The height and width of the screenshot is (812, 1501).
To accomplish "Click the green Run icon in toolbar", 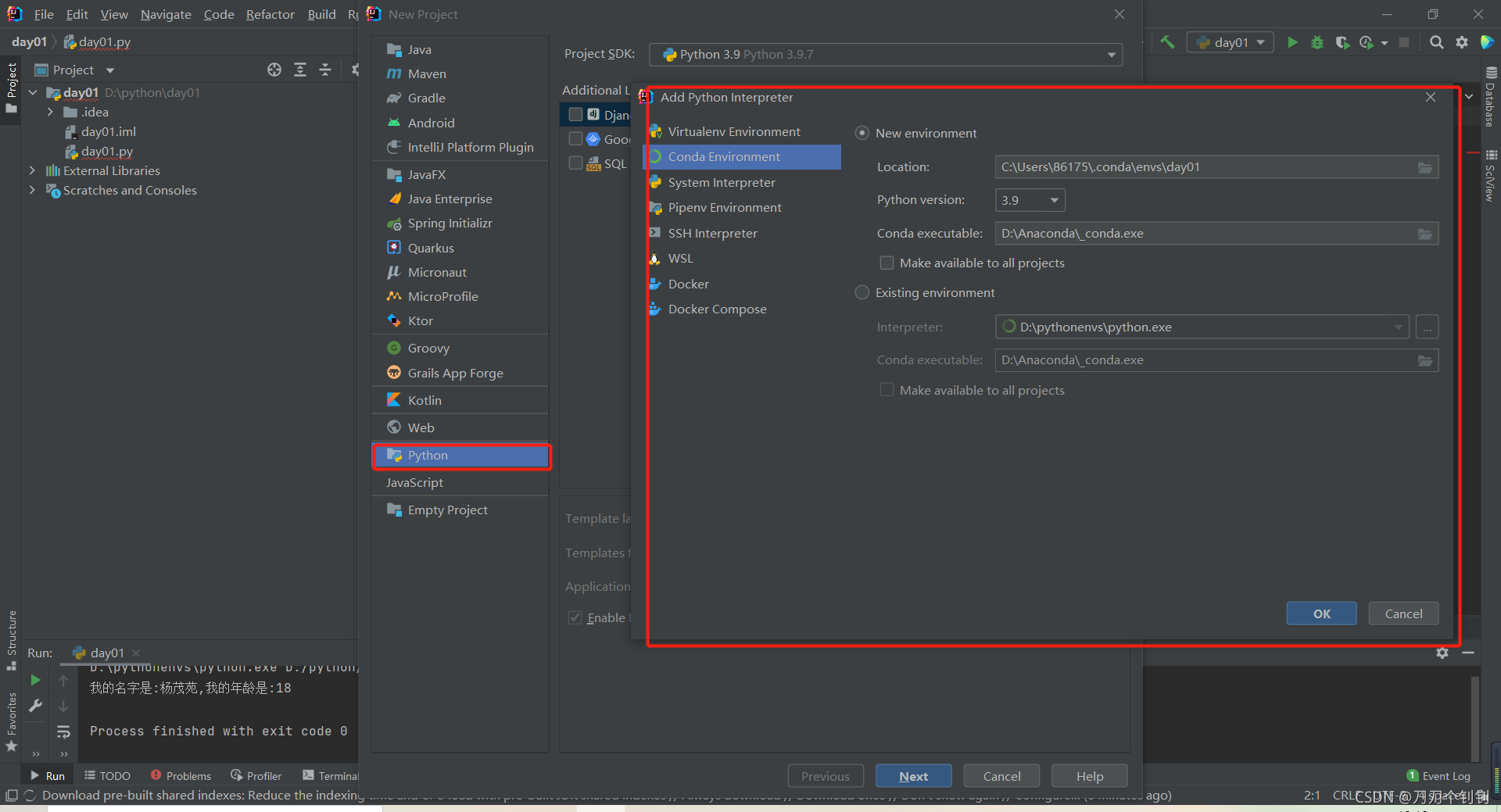I will tap(1292, 42).
